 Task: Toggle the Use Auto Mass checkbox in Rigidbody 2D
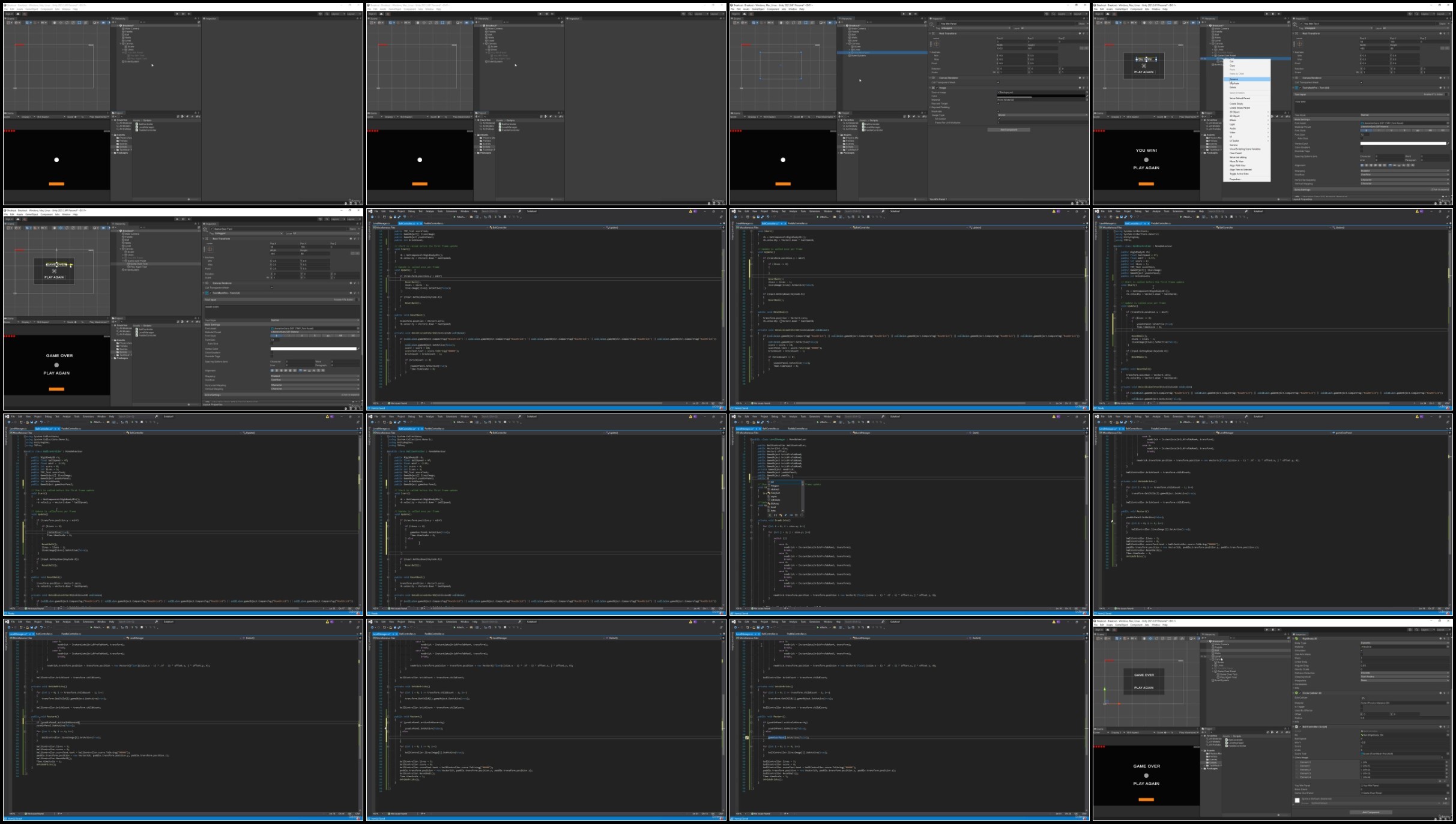point(1362,654)
